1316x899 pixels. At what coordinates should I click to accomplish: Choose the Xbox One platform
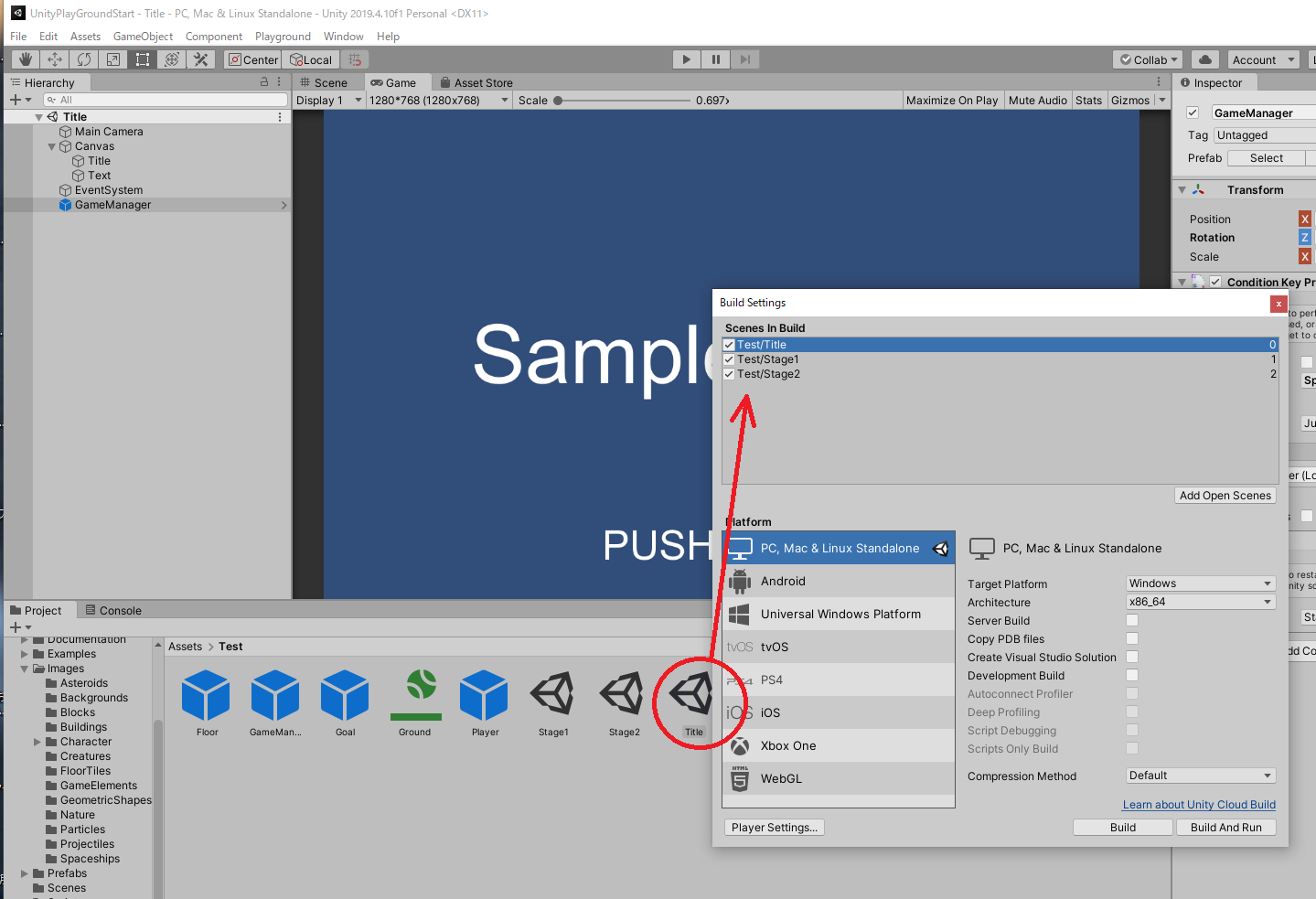pos(839,745)
